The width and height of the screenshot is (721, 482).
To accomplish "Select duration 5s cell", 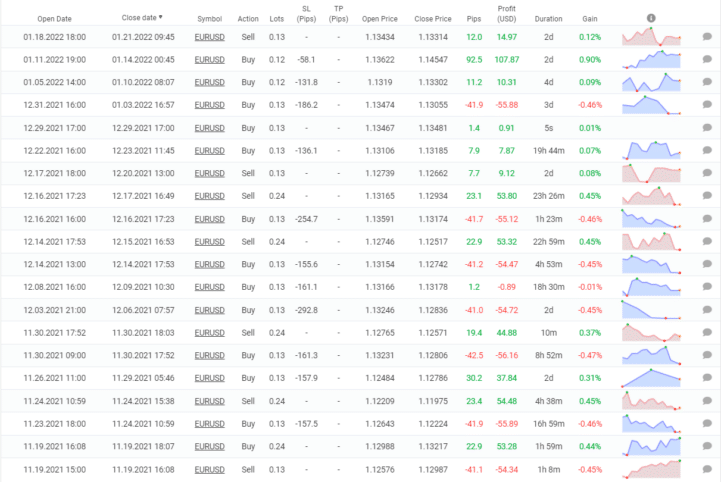I will [x=549, y=128].
